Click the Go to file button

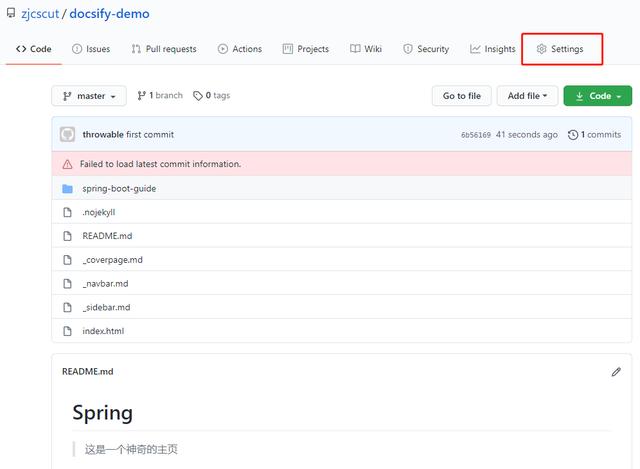462,96
